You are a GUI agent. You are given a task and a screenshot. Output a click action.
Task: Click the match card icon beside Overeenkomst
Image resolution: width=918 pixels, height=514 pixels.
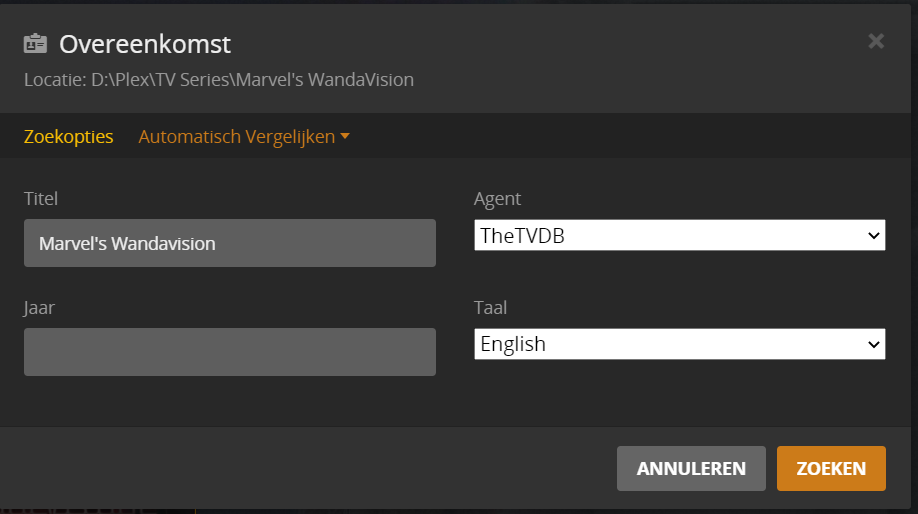(36, 44)
